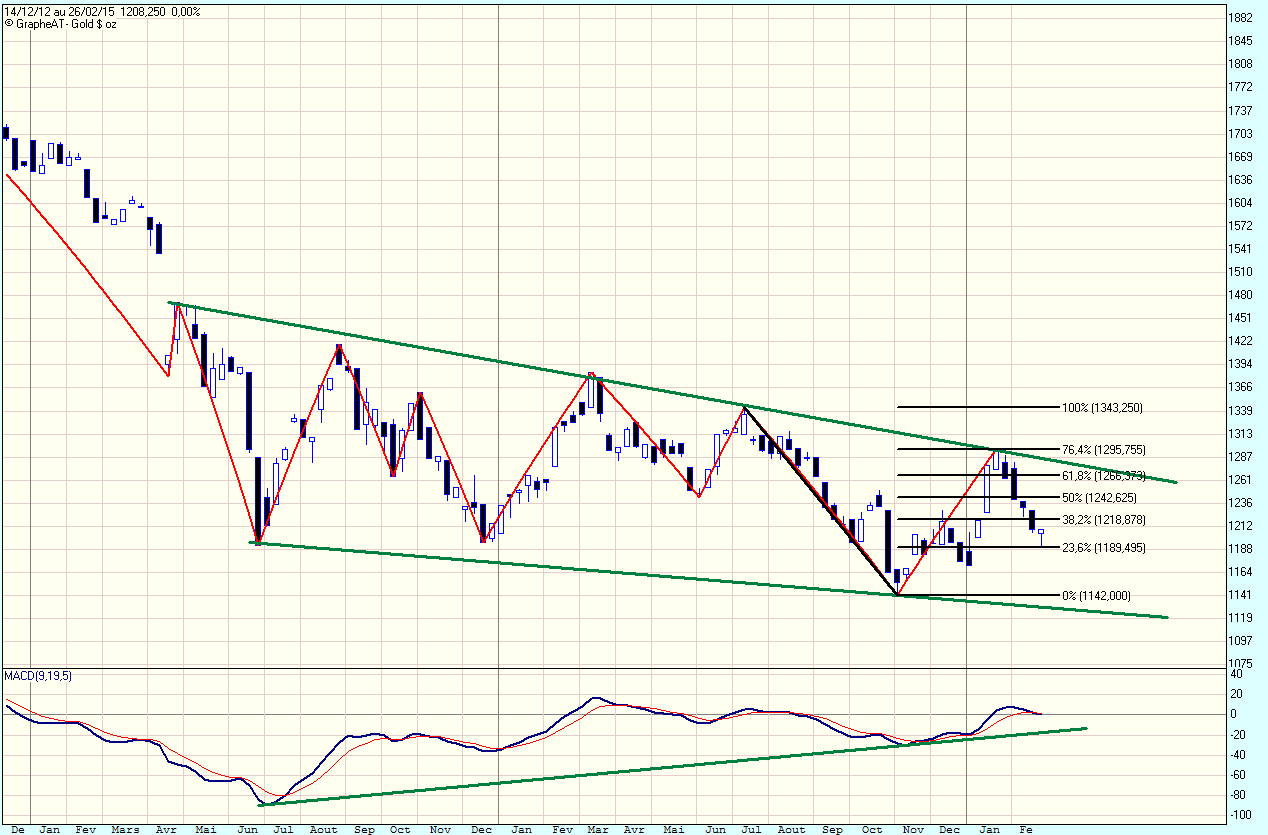Viewport: 1268px width, 835px height.
Task: Click price axis value 1366
Action: tap(1241, 387)
